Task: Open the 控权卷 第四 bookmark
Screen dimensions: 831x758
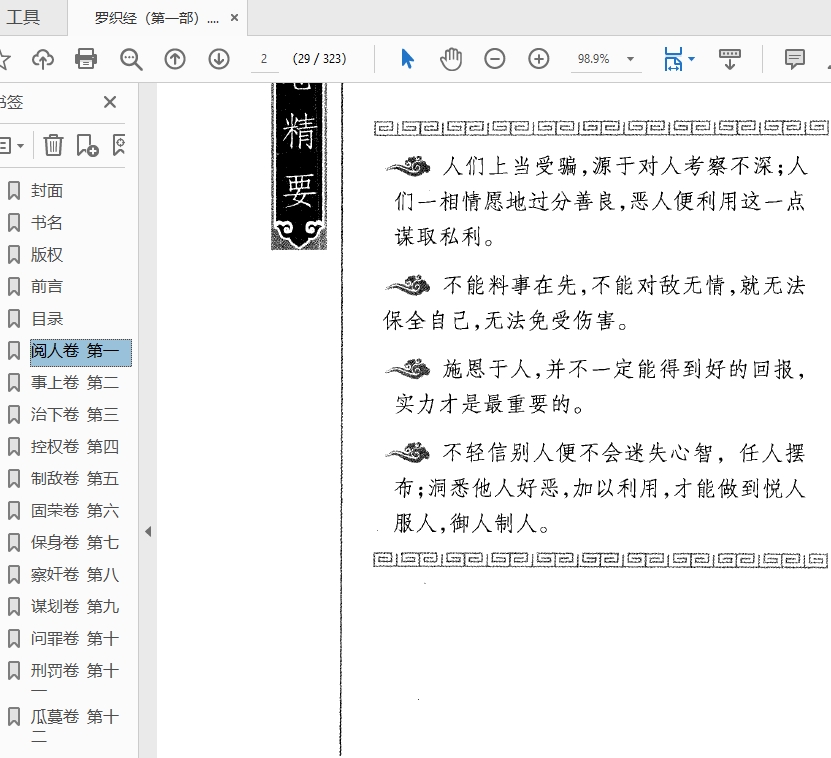Action: [x=74, y=446]
